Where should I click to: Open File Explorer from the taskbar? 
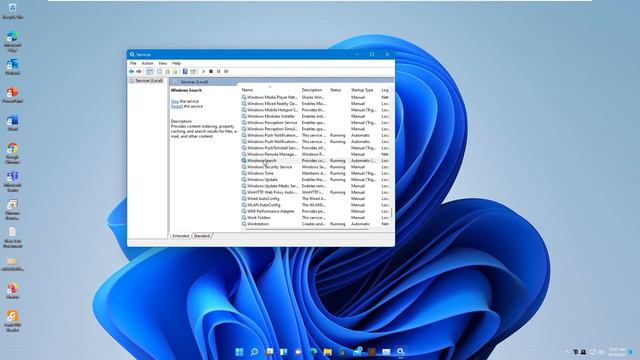pyautogui.click(x=328, y=352)
